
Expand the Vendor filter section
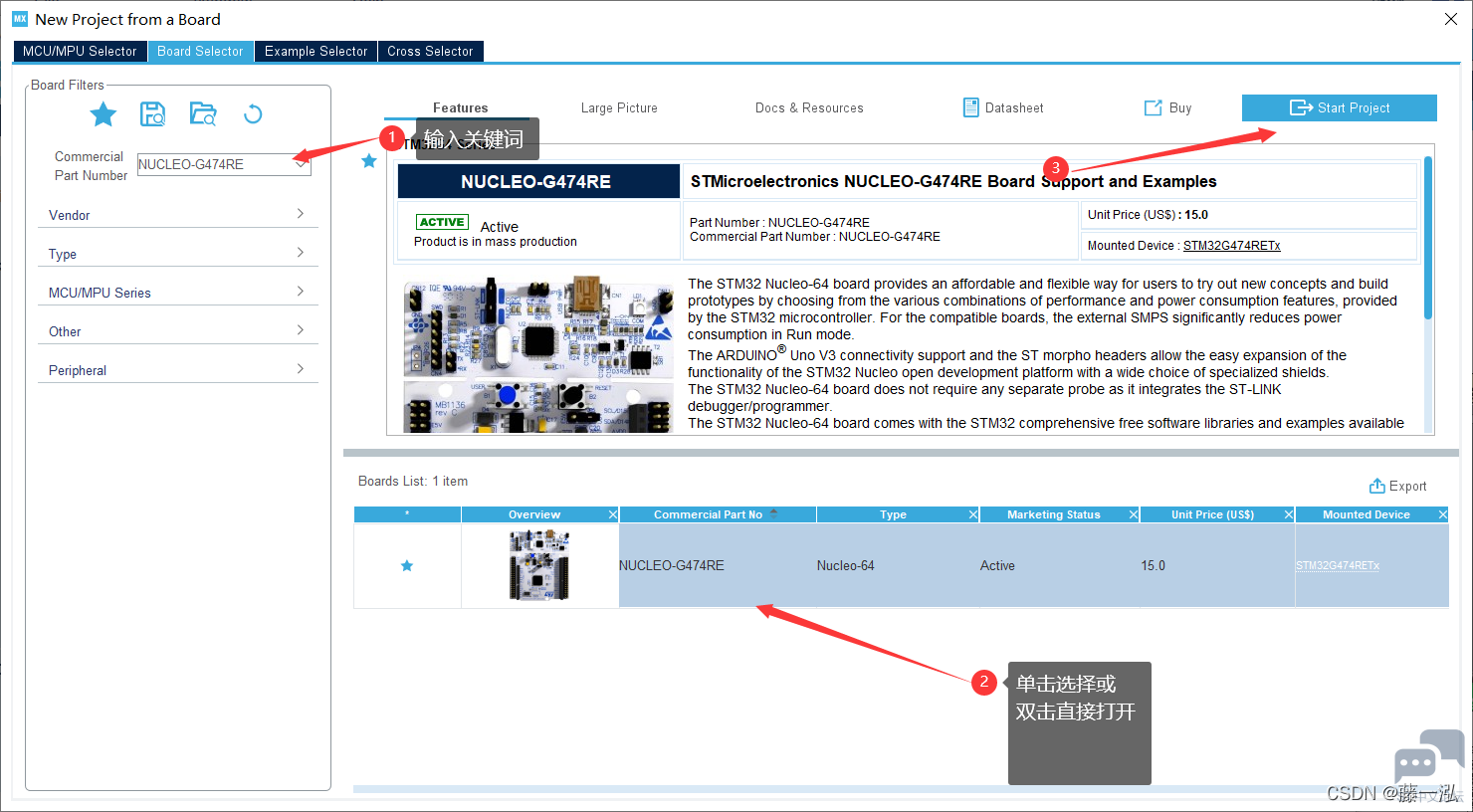point(178,215)
